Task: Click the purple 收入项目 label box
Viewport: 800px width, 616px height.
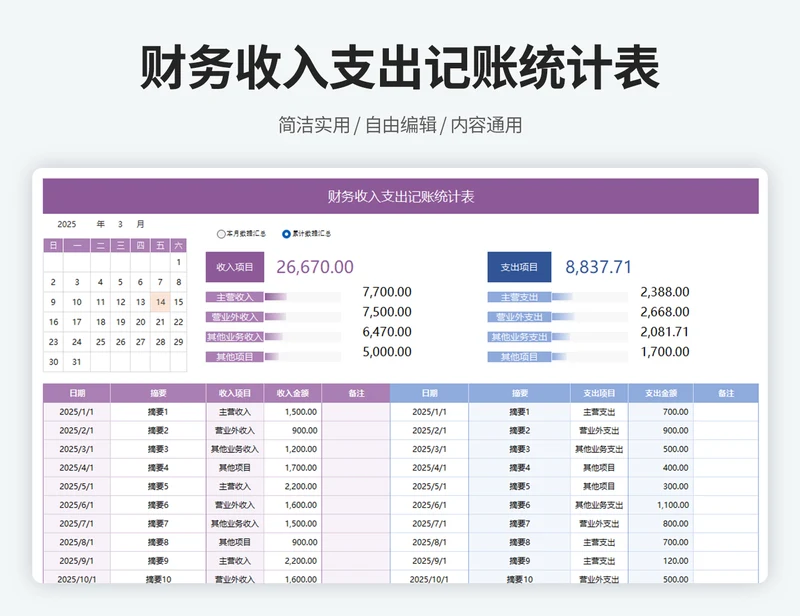Action: [235, 267]
